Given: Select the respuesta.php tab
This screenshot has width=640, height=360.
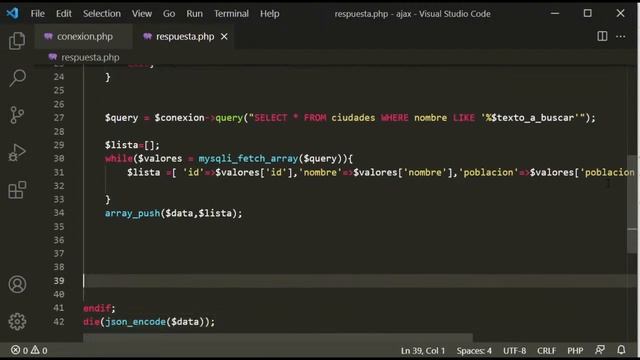Looking at the screenshot, I should (184, 37).
